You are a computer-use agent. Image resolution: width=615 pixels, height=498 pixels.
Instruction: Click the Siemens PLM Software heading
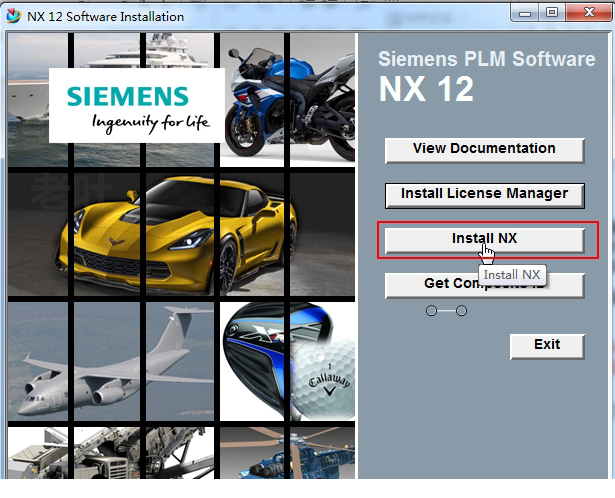tap(486, 59)
